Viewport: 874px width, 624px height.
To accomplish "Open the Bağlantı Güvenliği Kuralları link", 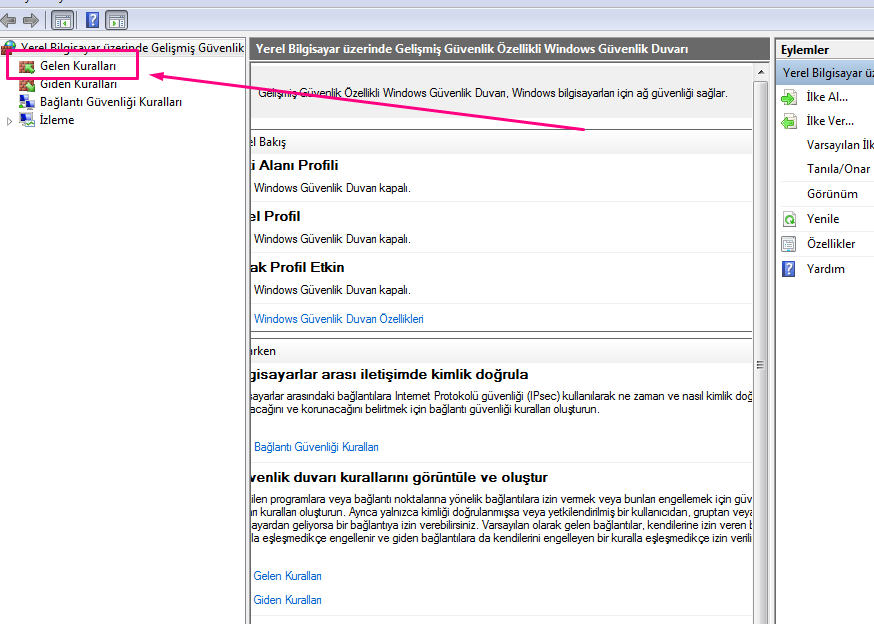I will (316, 447).
